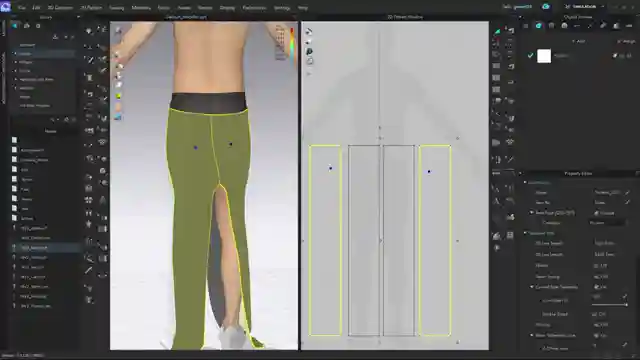The height and width of the screenshot is (360, 640).
Task: Click the leftmost Object Browser tab icon
Action: (526, 26)
